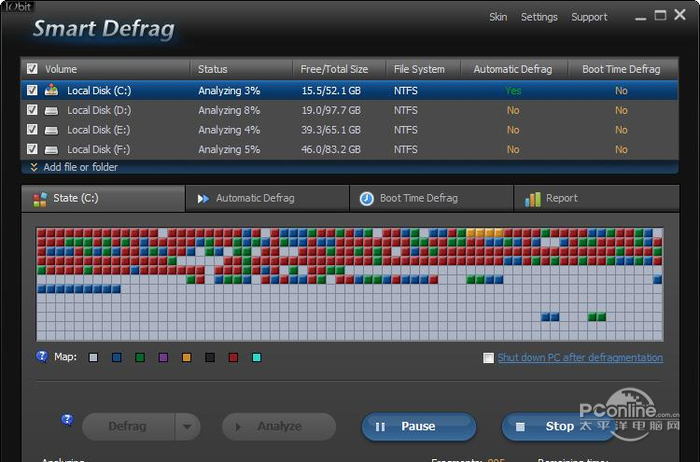Click the greyed Analyze button
Screen dimensions: 700x462
pyautogui.click(x=279, y=427)
